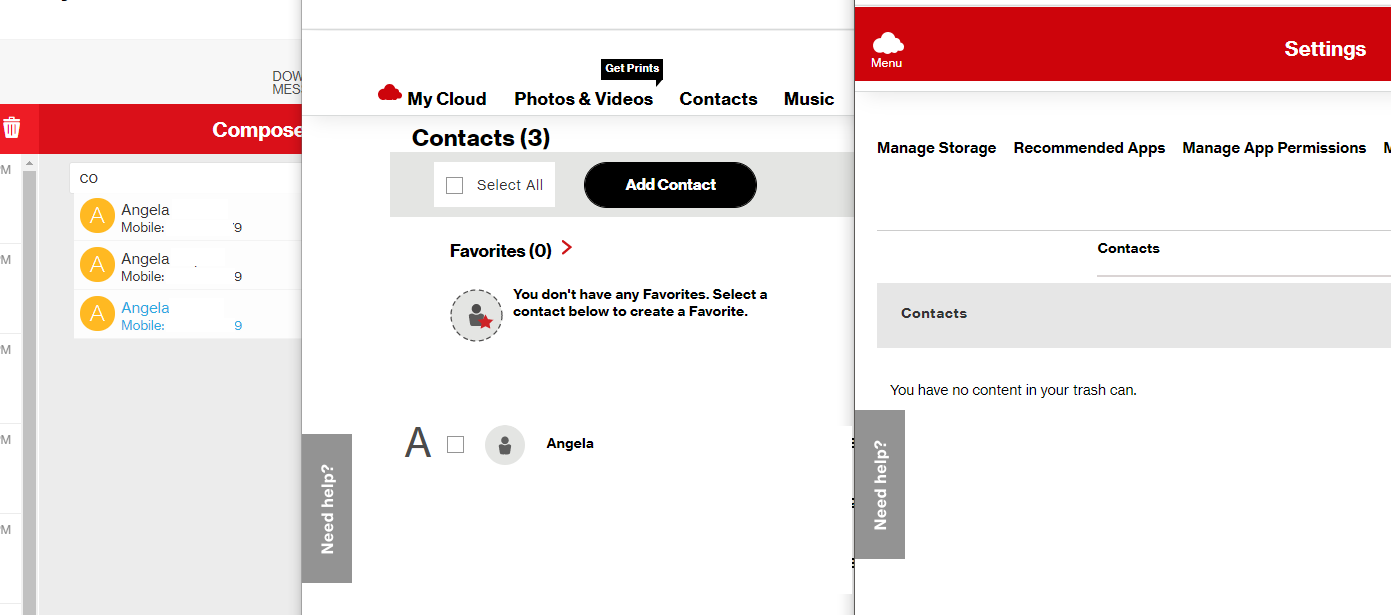Click the scroll up arrow in message list
The height and width of the screenshot is (615, 1391).
pyautogui.click(x=29, y=163)
